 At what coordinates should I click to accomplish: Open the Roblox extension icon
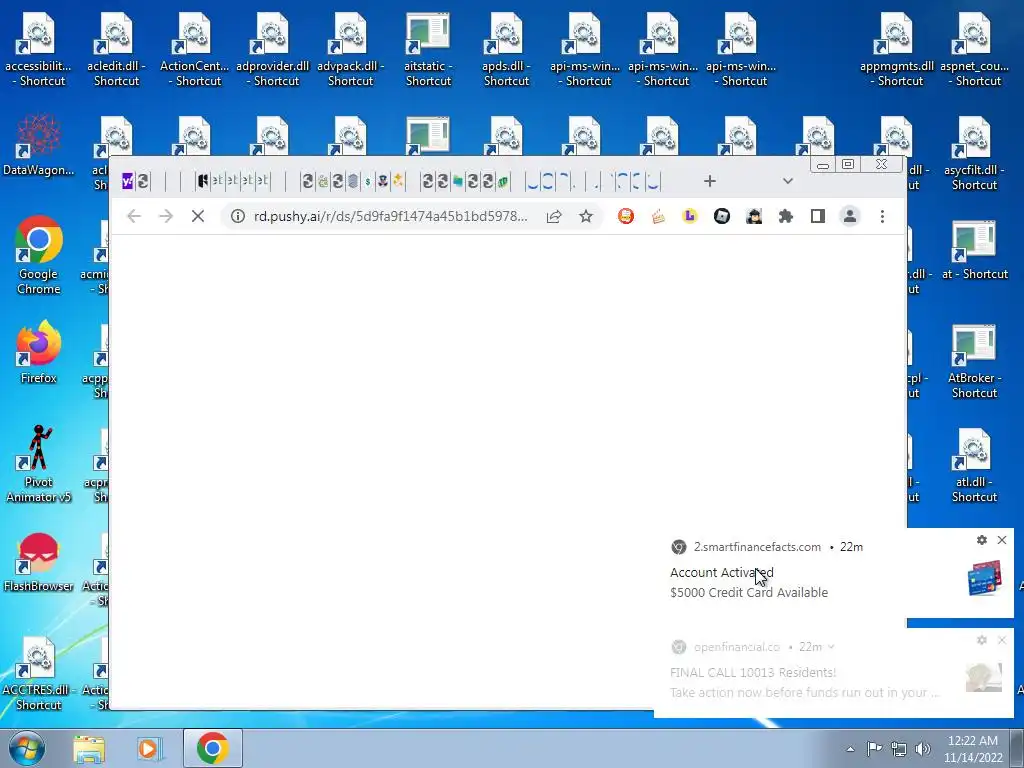722,216
